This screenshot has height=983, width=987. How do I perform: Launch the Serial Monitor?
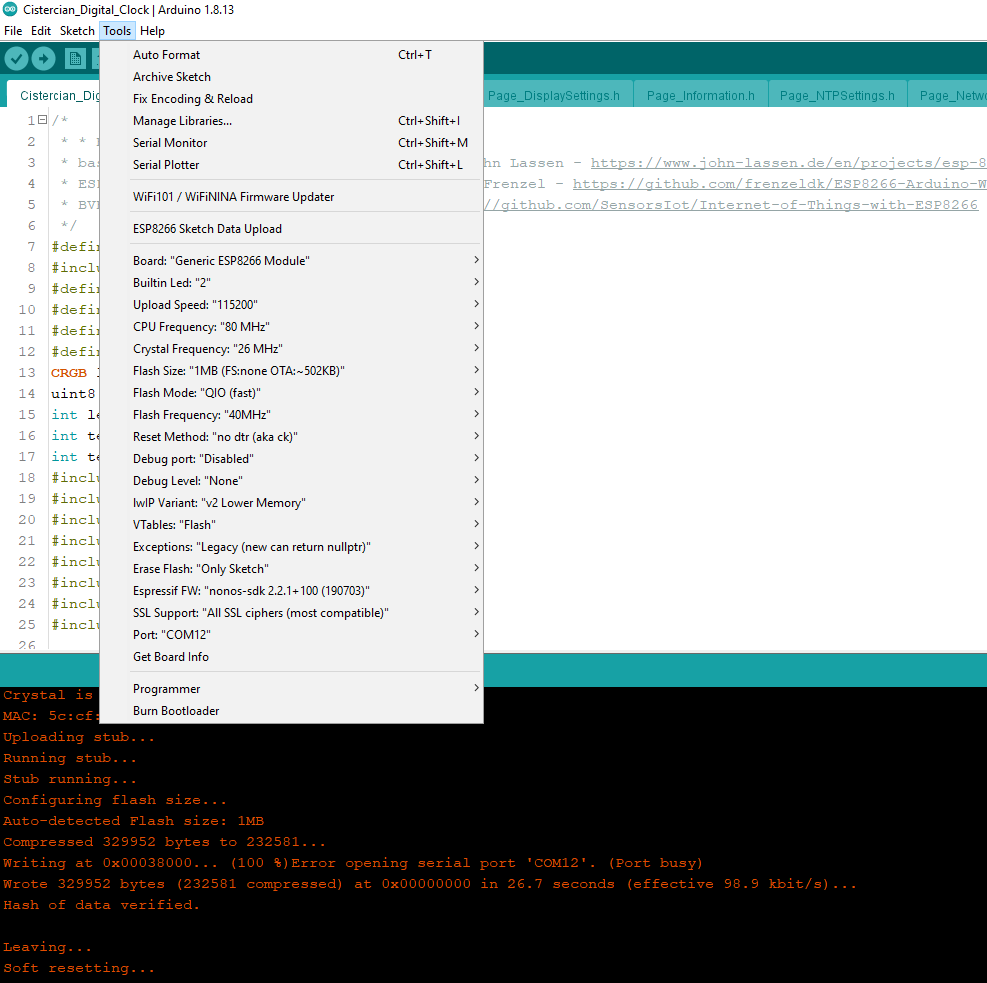click(x=291, y=143)
